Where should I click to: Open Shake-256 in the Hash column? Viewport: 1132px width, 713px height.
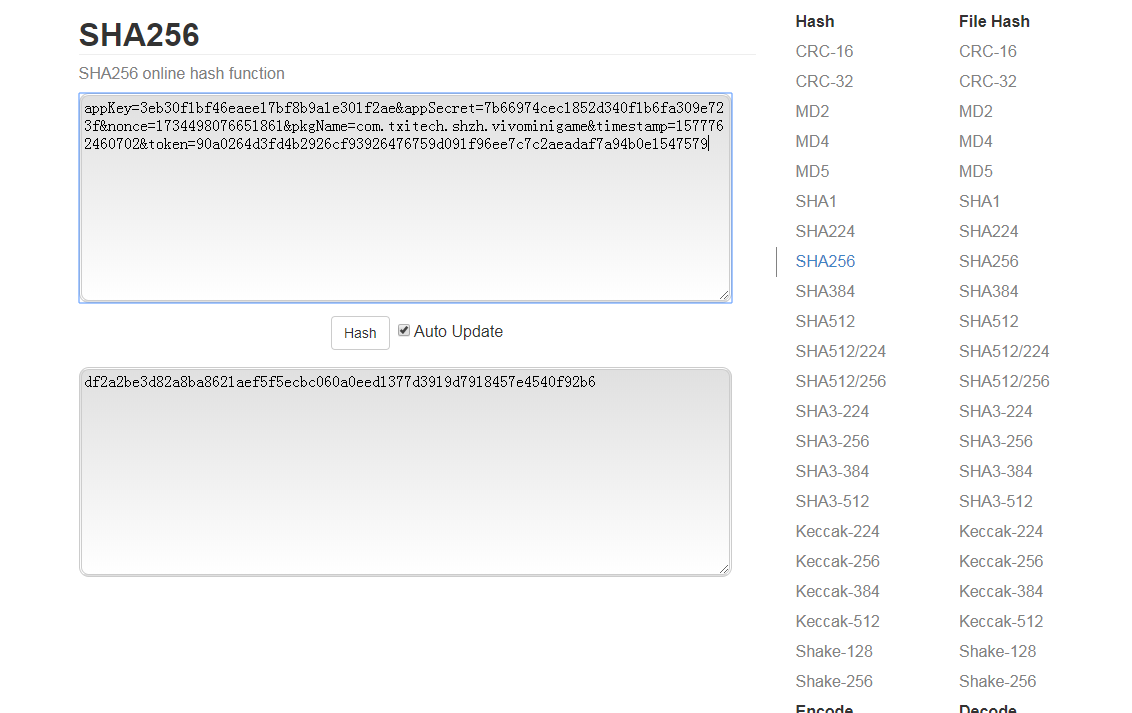(834, 681)
